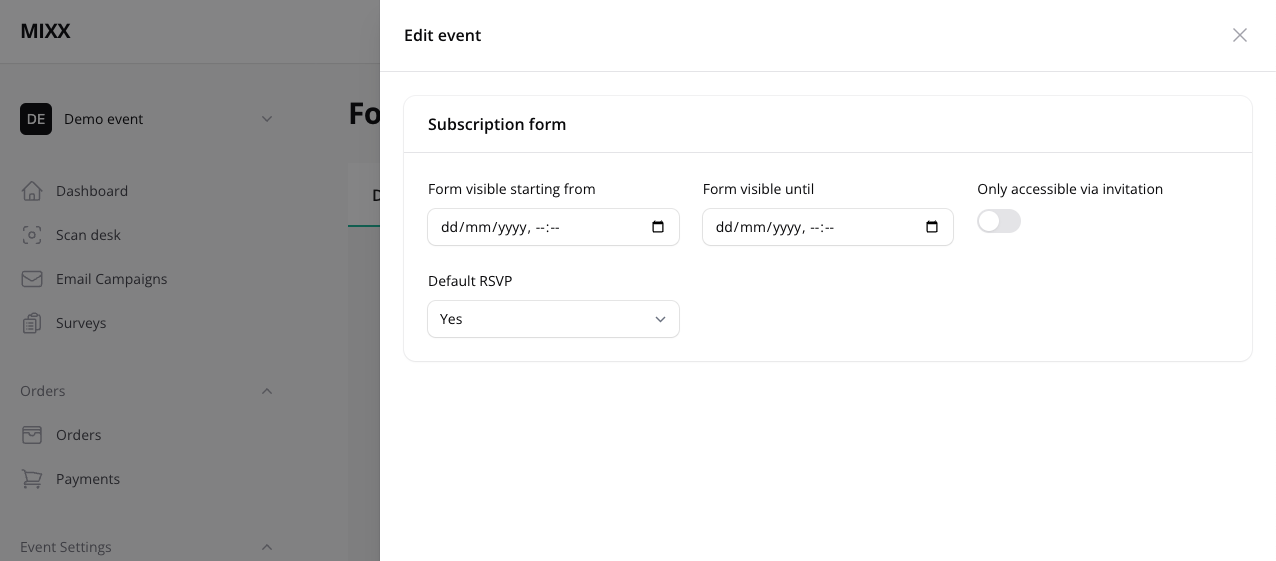Screen dimensions: 1276x561
Task: Click the Dashboard home icon
Action: [x=32, y=191]
